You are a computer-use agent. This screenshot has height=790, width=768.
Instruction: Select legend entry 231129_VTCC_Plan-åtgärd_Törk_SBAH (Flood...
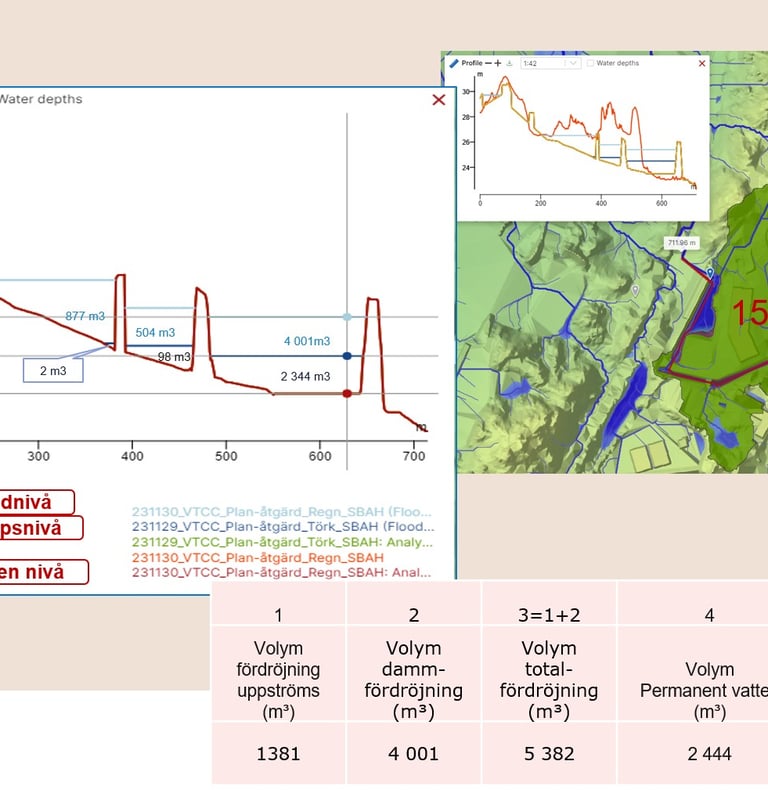tap(283, 526)
